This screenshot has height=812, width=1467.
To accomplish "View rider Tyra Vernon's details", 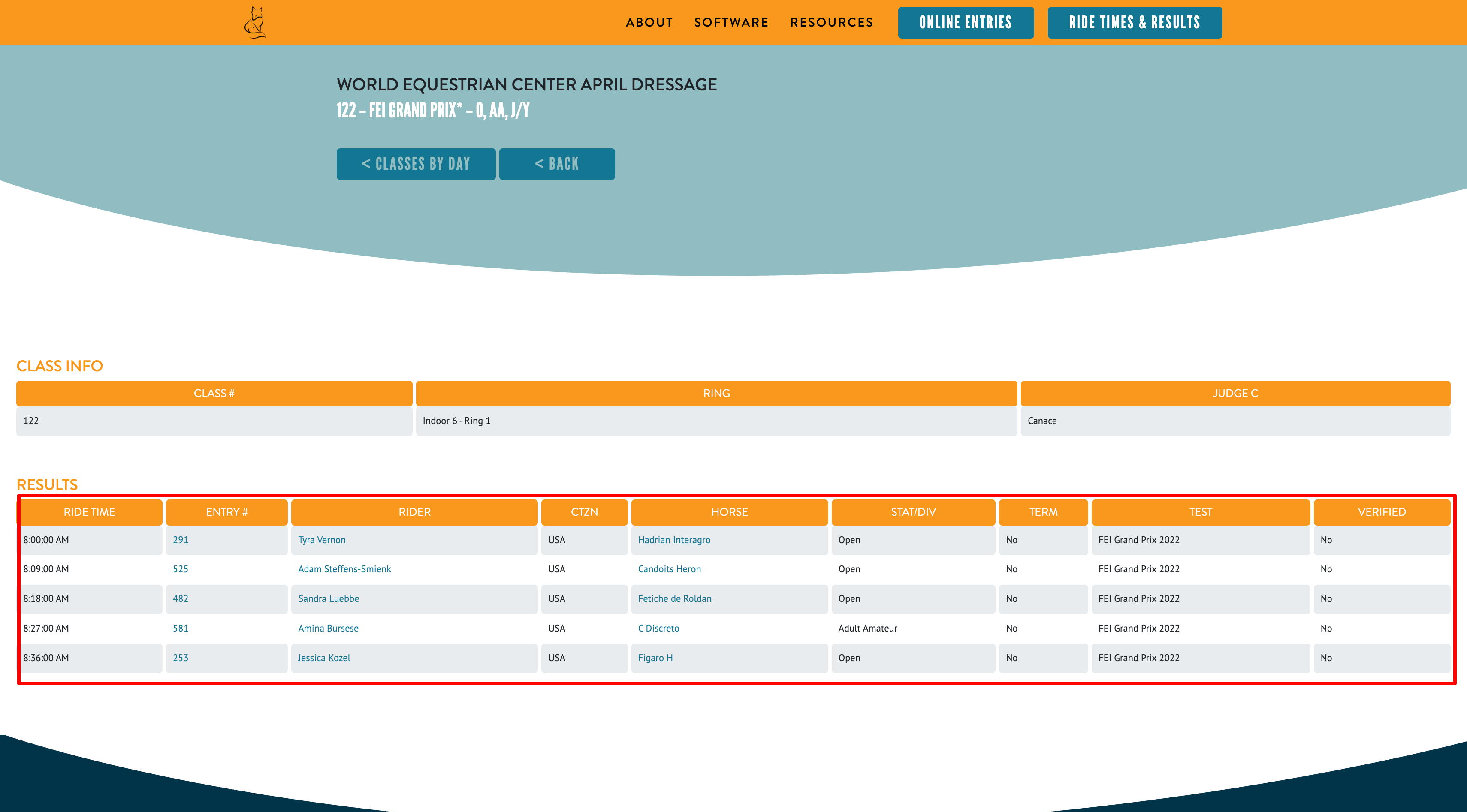I will tap(322, 539).
